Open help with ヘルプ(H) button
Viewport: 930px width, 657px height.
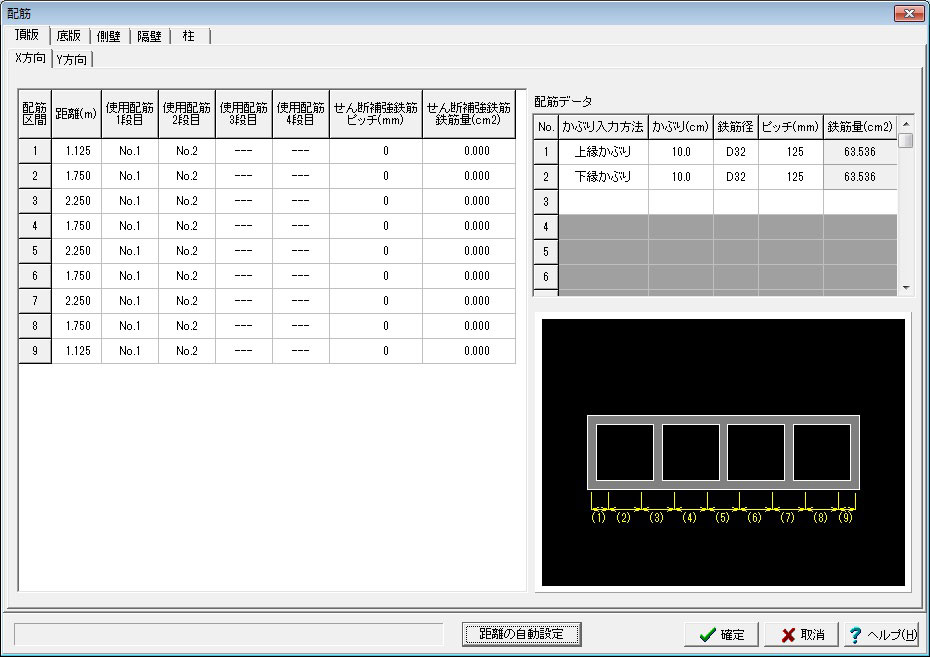[882, 634]
